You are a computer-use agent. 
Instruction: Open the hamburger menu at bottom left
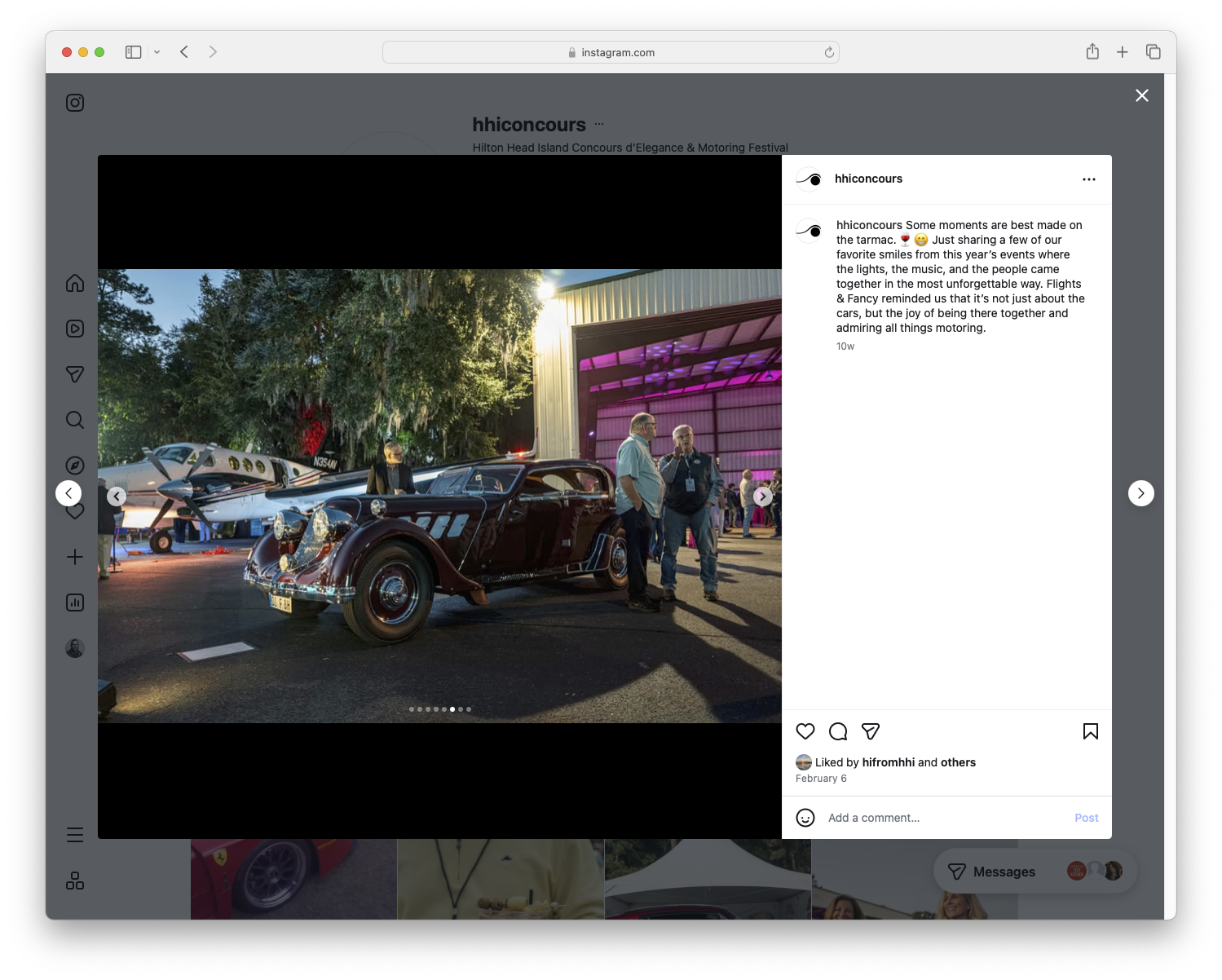[x=74, y=834]
